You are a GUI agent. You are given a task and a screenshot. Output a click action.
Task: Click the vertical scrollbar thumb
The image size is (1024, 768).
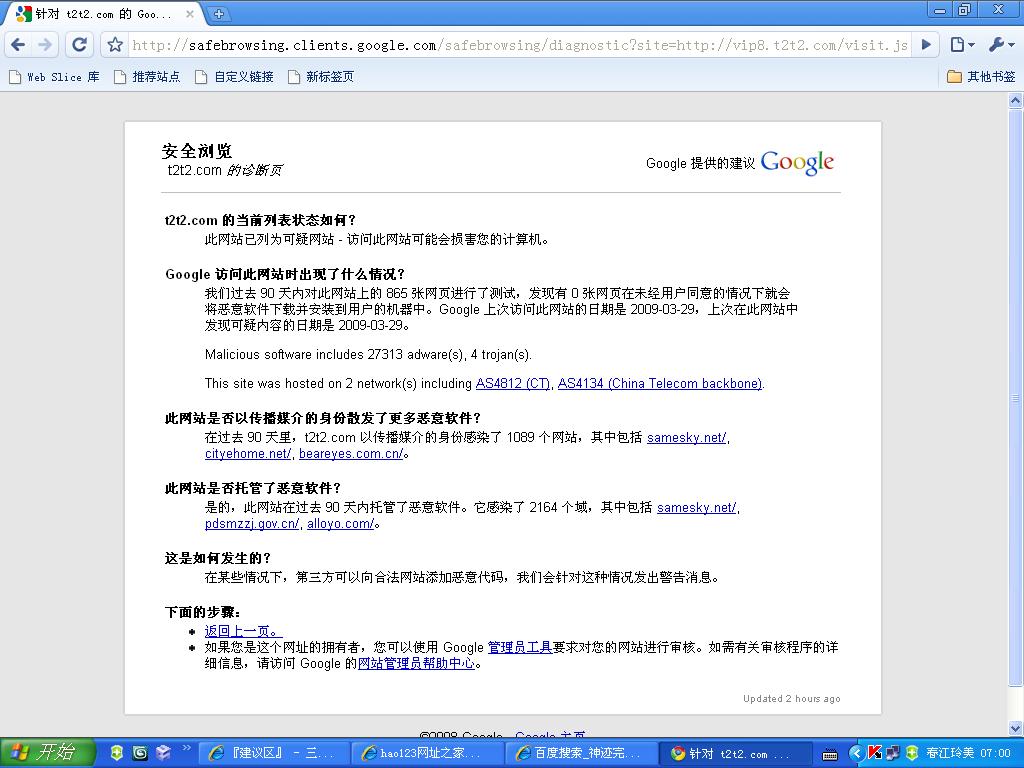tap(1015, 397)
